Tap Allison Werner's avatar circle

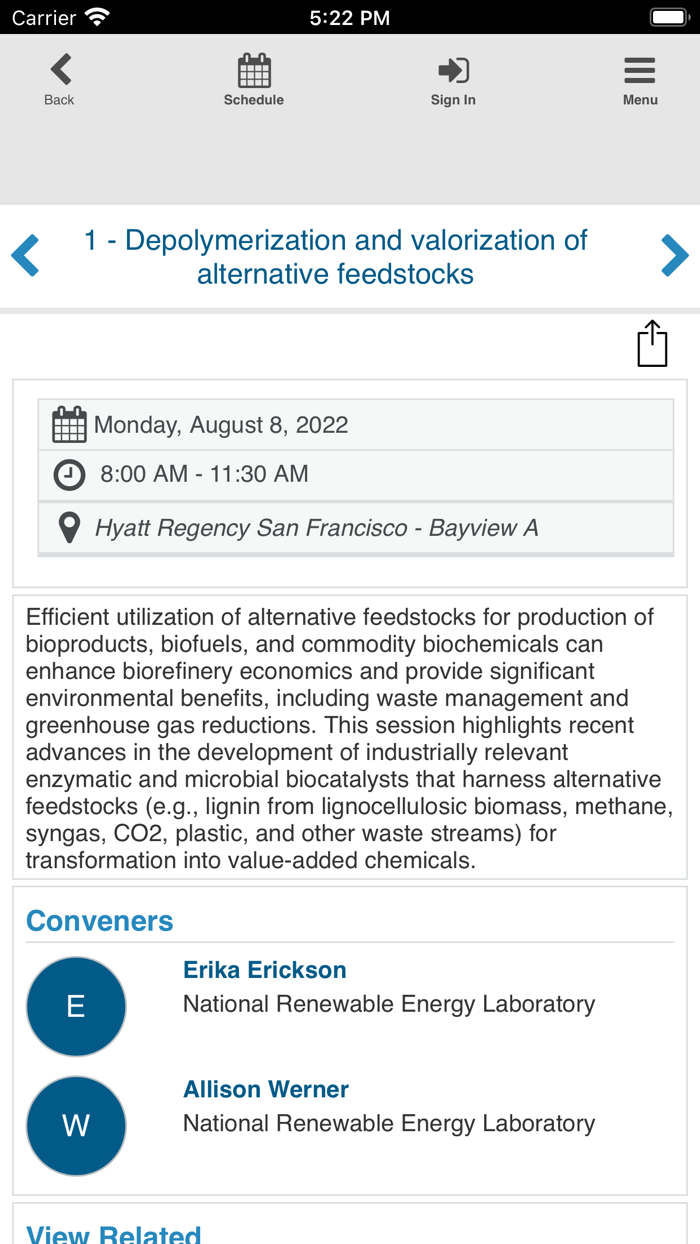tap(76, 1126)
